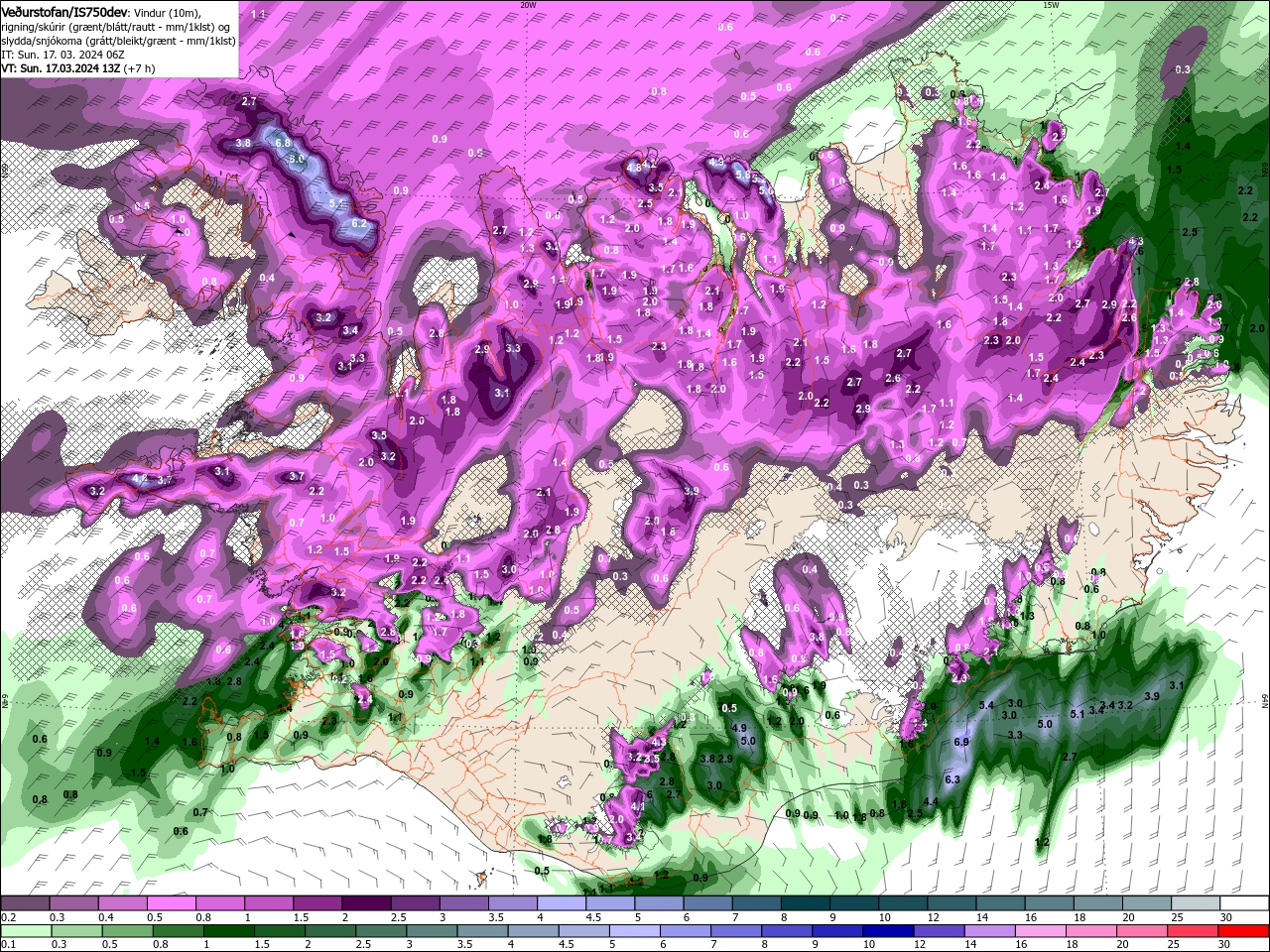Click the 5.4 rain value off the southeast coast
This screenshot has height=952, width=1270.
[x=986, y=705]
